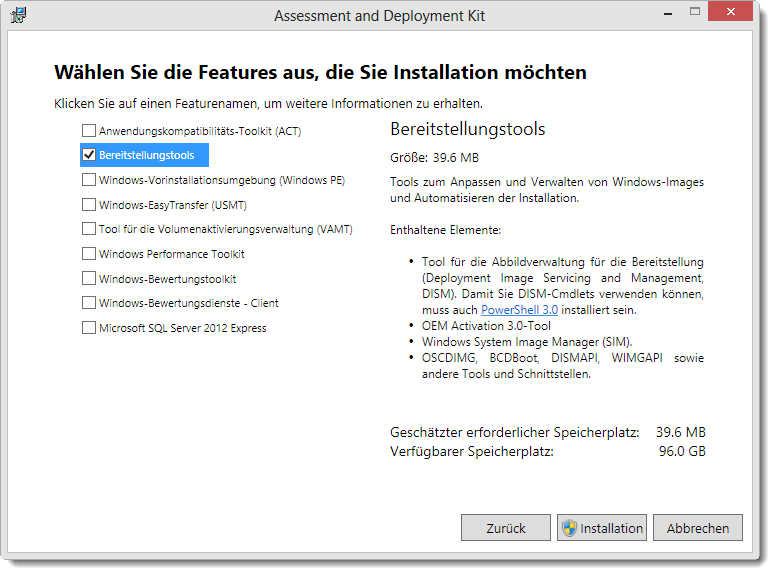Click the Windows-EasyTransfer (USMT) label
This screenshot has height=575, width=775.
click(172, 205)
